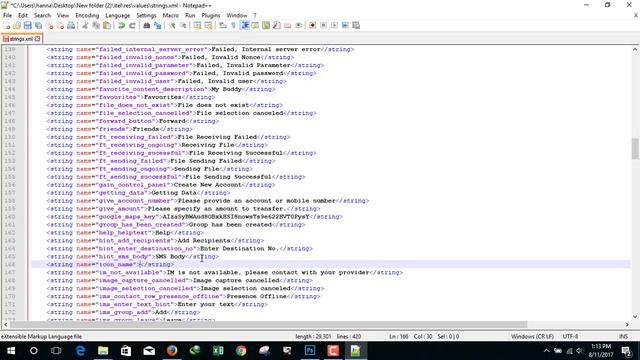Click the Save Recorded Macro icon
Viewport: 640px width, 360px height.
[x=356, y=25]
